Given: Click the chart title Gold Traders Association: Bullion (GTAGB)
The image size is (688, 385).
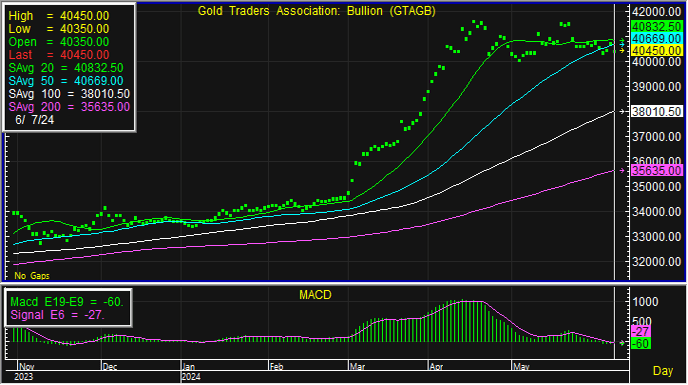Looking at the screenshot, I should point(316,11).
